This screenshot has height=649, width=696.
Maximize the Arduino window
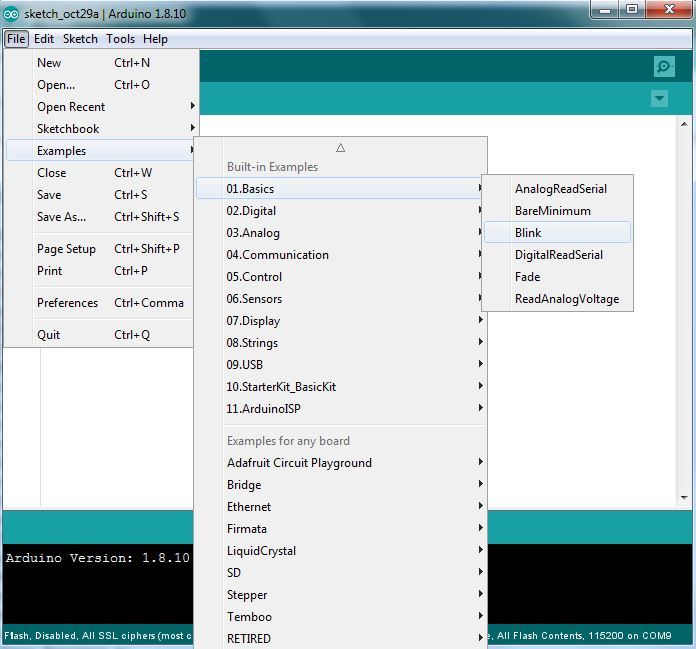point(632,10)
